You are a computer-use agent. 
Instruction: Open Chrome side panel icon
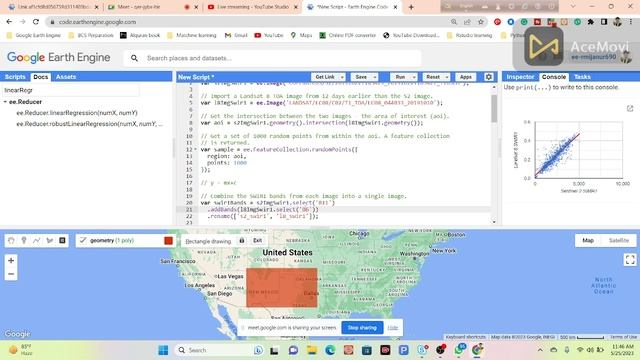[604, 22]
